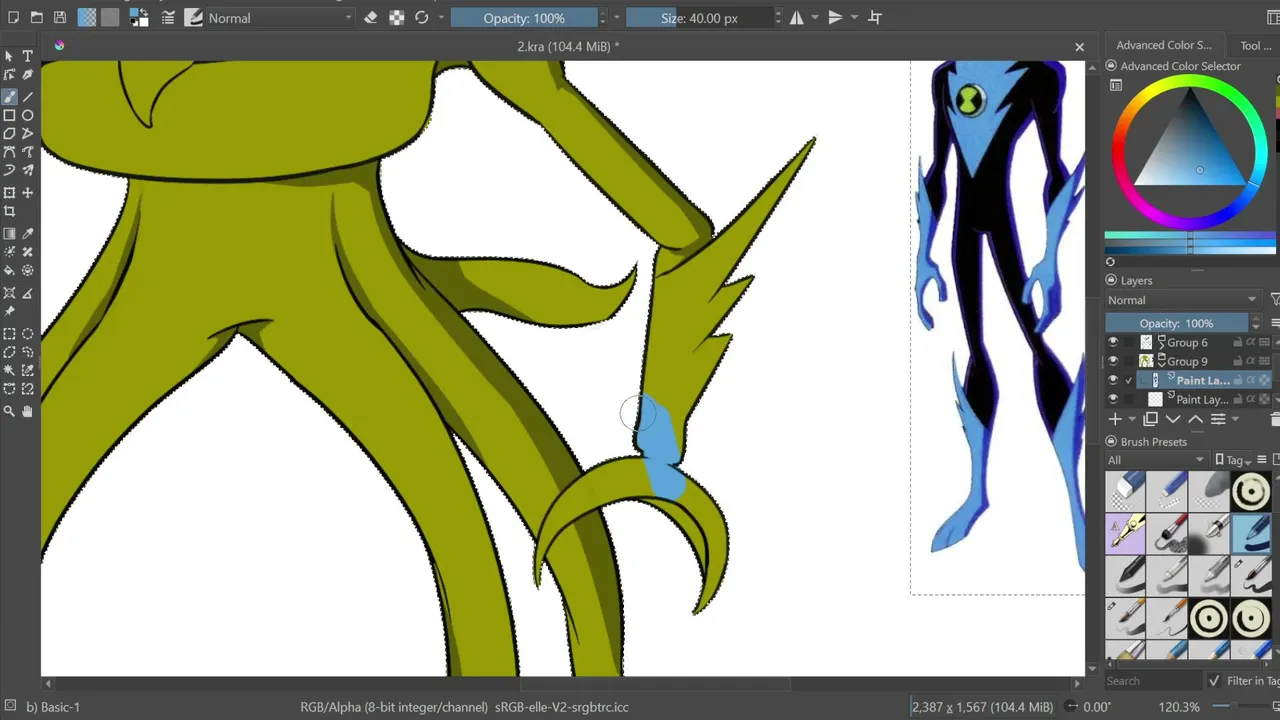Activate the Freehand Brush tool

[x=10, y=97]
